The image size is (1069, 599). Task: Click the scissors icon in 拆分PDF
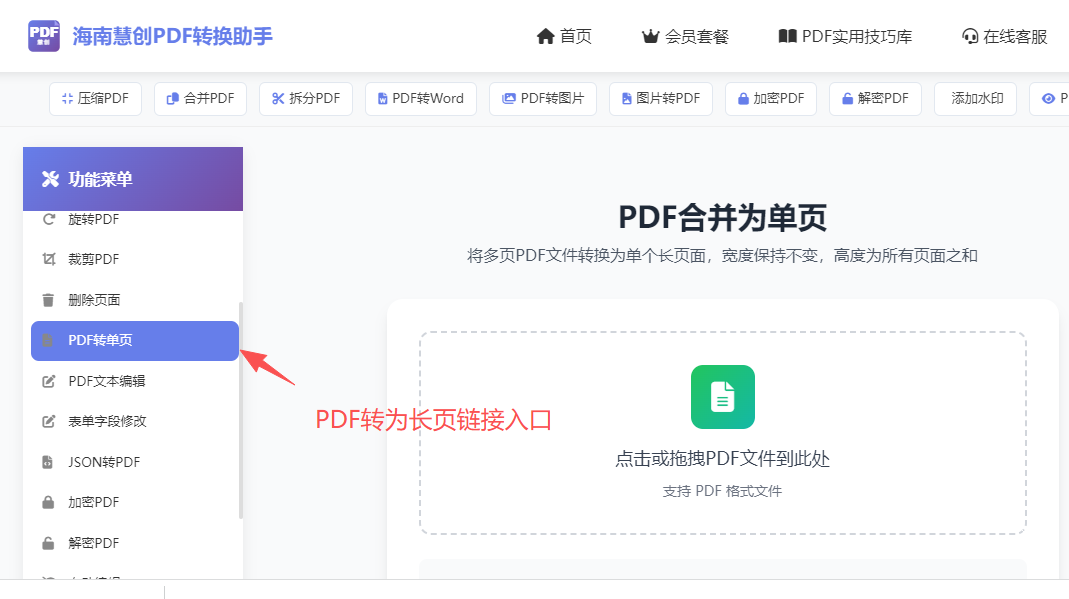point(277,99)
